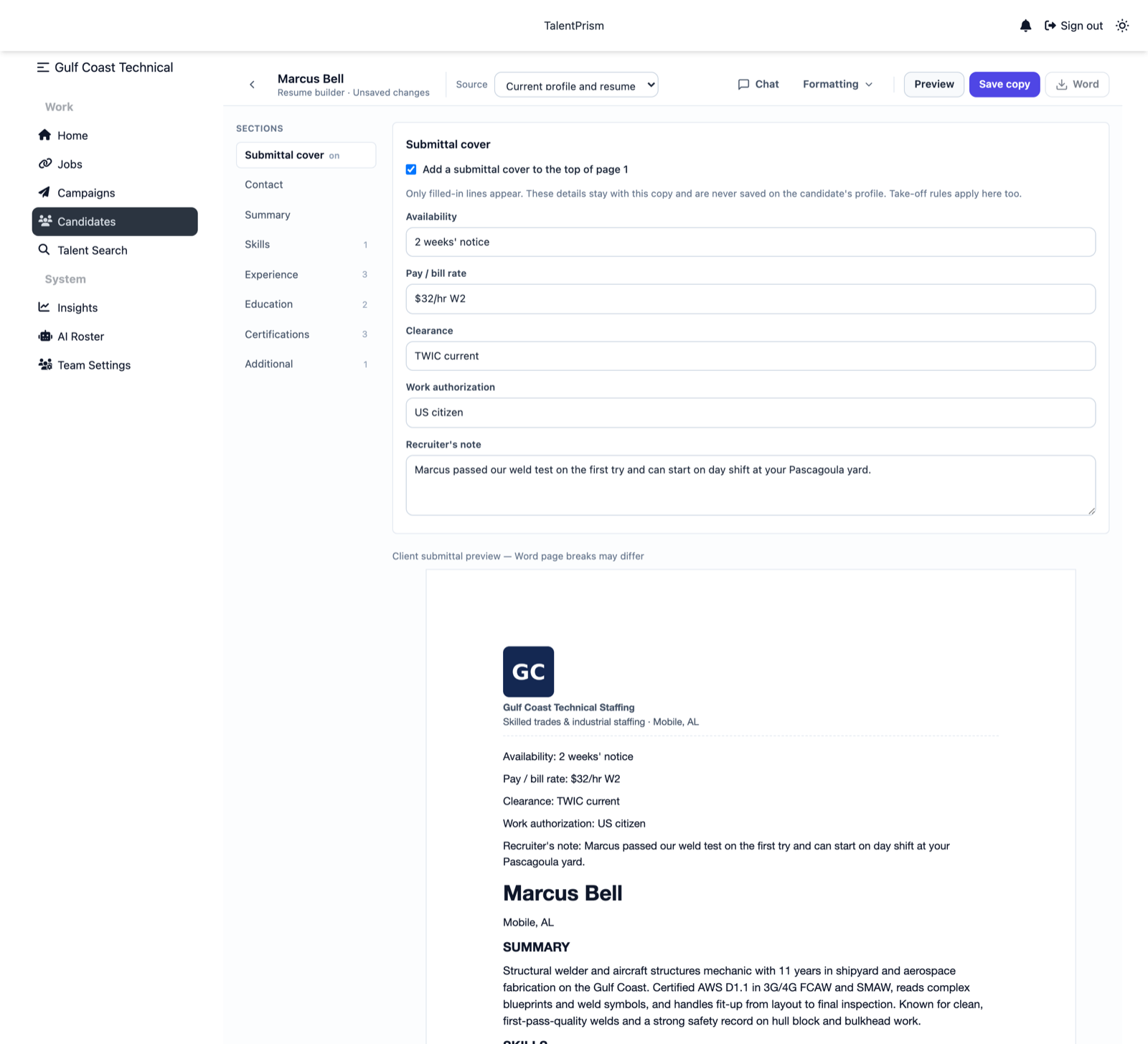Image resolution: width=1148 pixels, height=1044 pixels.
Task: Click the SUMMARY heading in the preview
Action: (x=536, y=947)
